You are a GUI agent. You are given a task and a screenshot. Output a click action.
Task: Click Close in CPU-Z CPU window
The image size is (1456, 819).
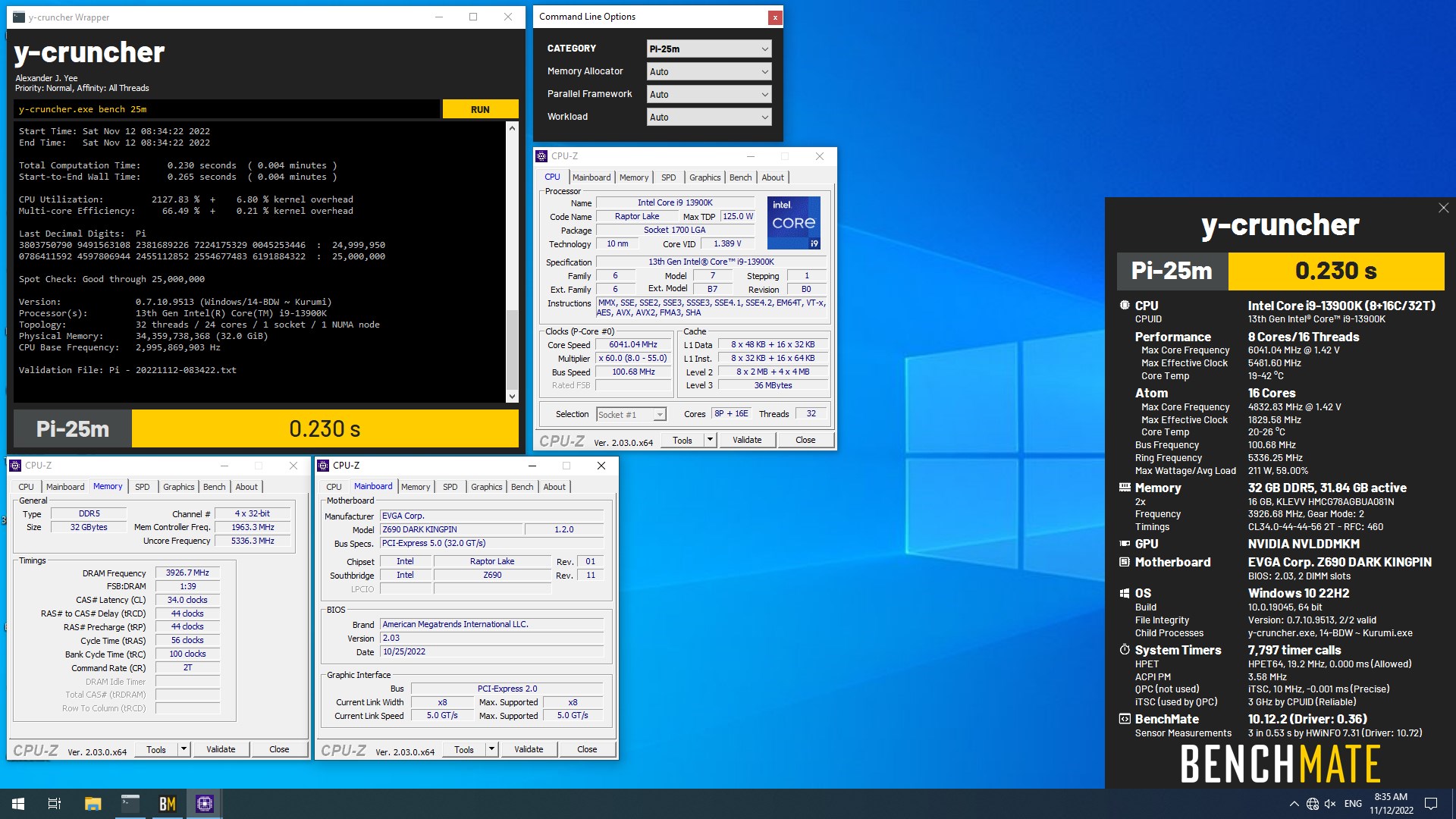(x=805, y=440)
